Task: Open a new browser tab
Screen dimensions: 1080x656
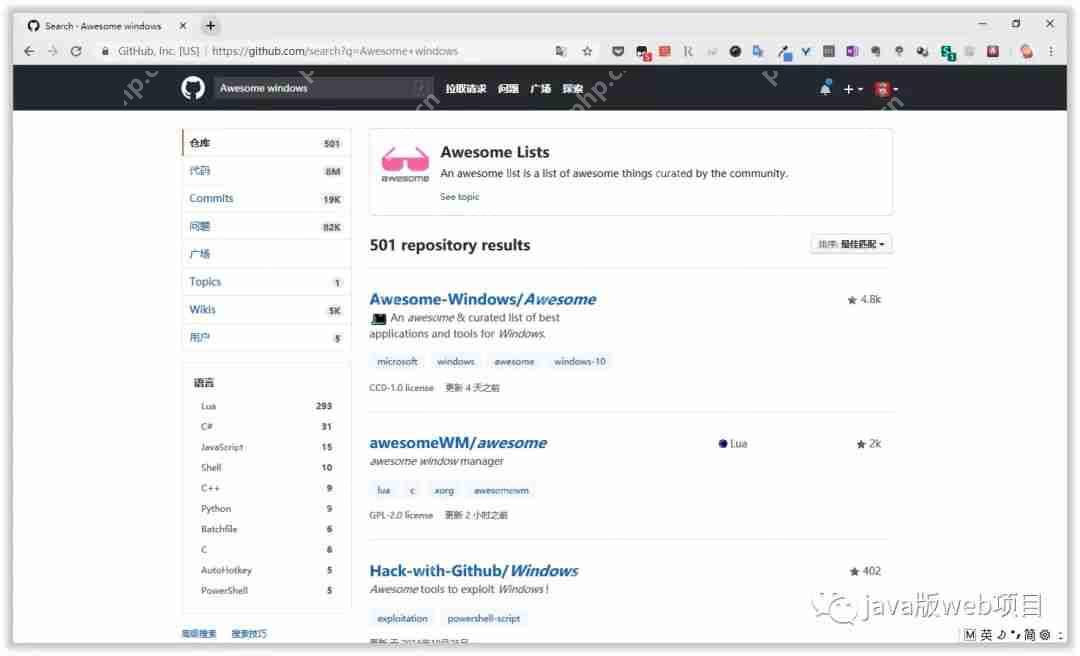Action: [210, 25]
